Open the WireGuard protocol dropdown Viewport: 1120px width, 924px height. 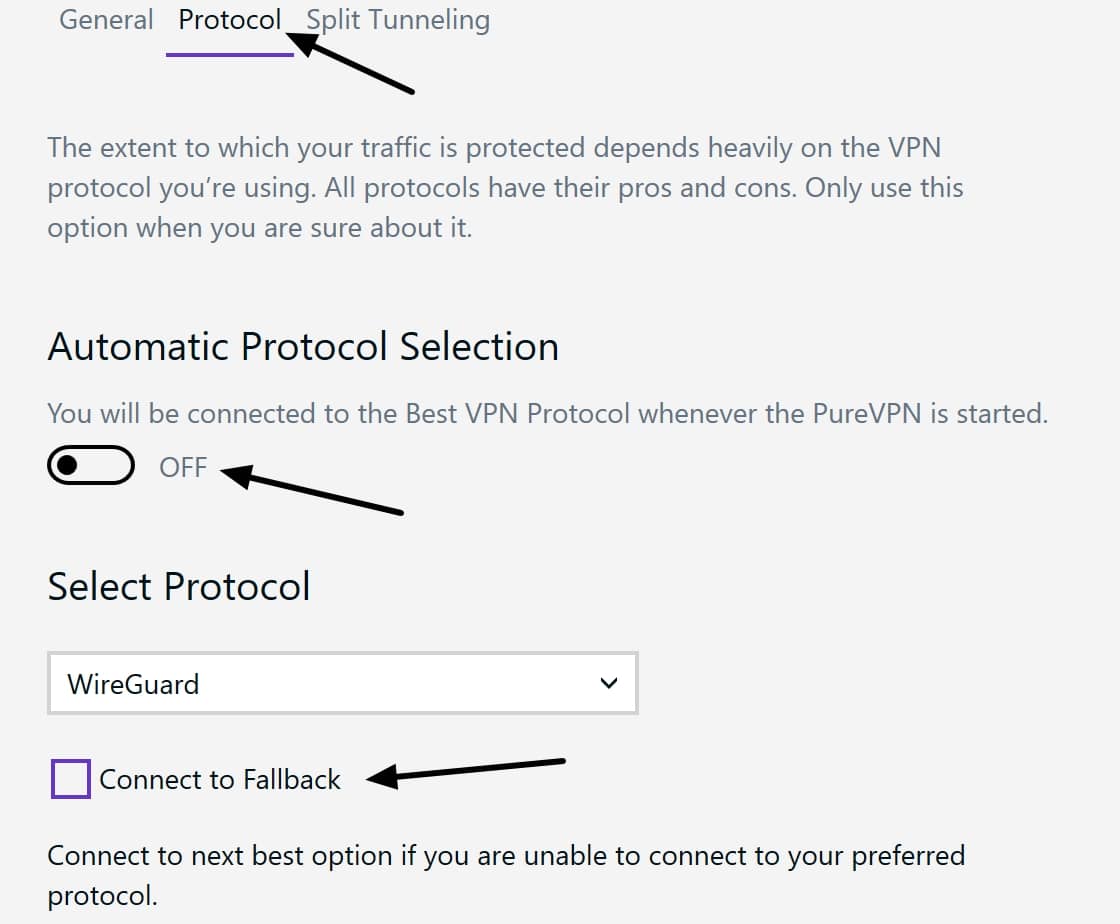343,683
